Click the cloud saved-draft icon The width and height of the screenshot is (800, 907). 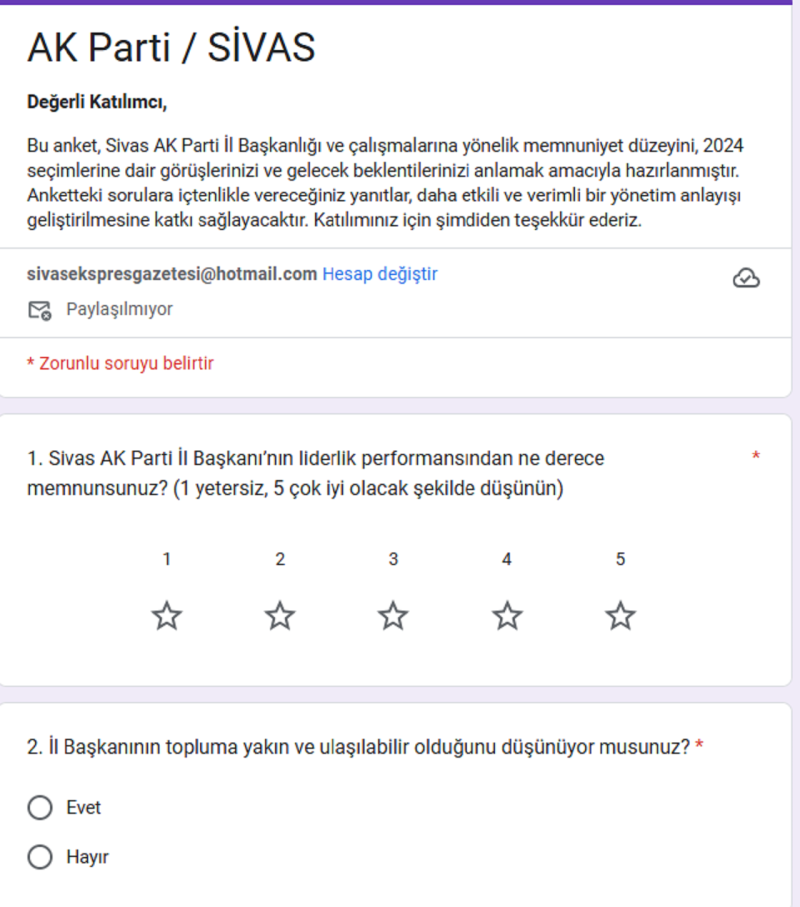click(x=746, y=278)
